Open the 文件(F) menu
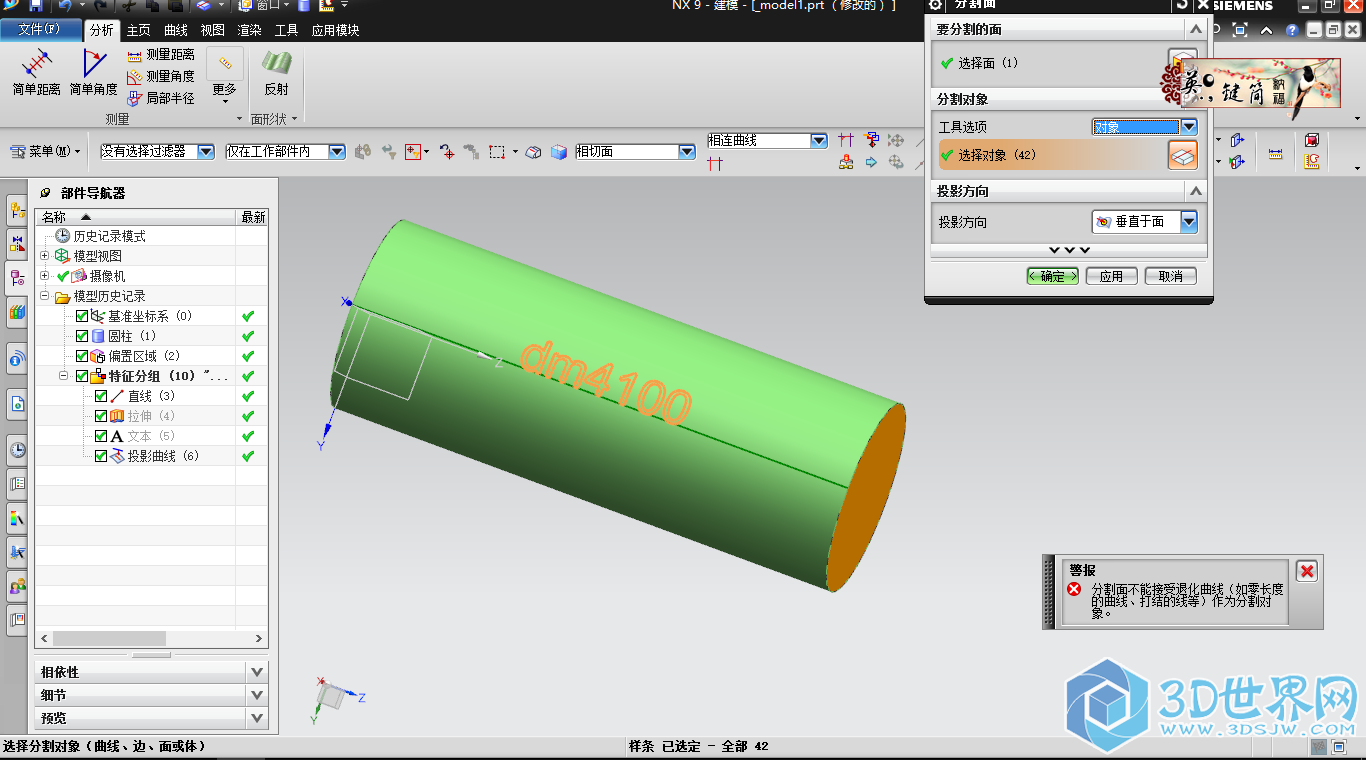Image resolution: width=1366 pixels, height=760 pixels. (40, 29)
